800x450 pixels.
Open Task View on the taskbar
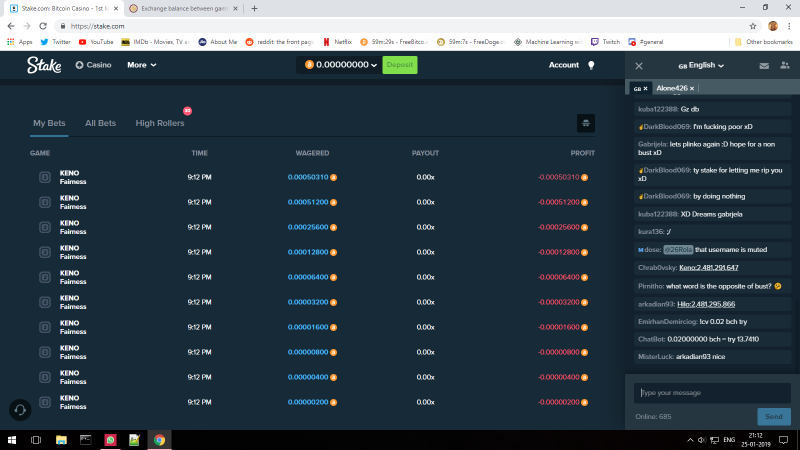[x=36, y=440]
